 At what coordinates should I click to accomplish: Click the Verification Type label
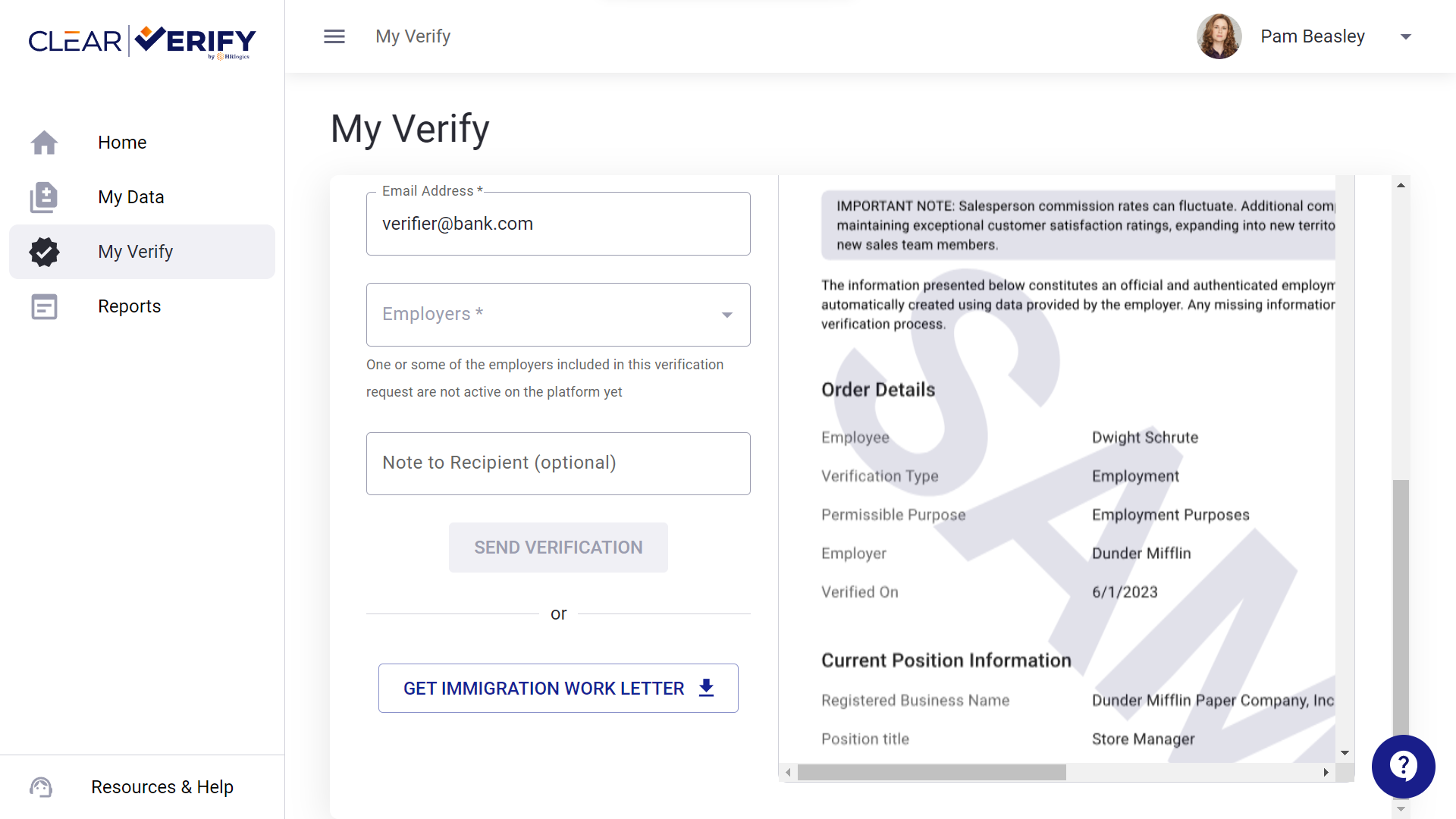click(x=880, y=476)
